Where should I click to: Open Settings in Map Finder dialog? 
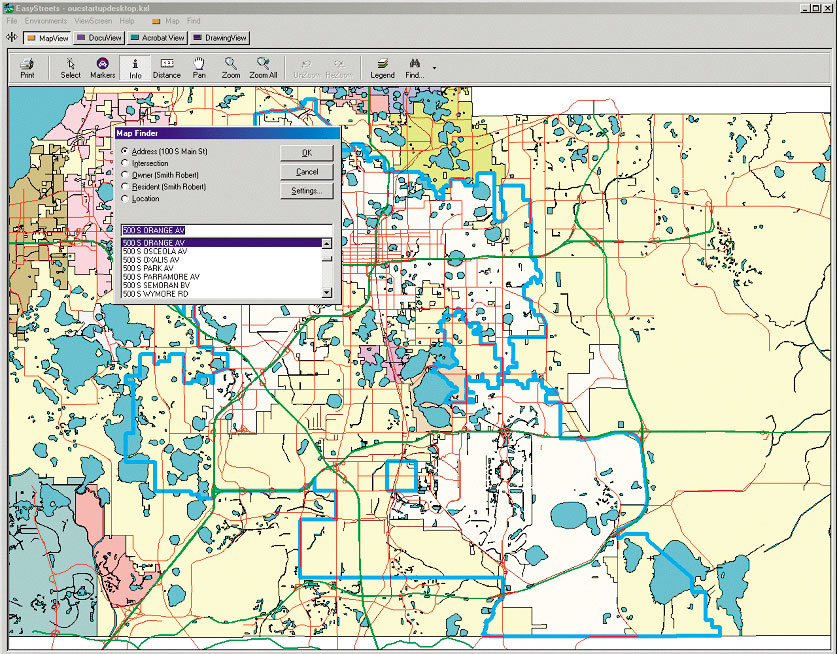pos(306,190)
